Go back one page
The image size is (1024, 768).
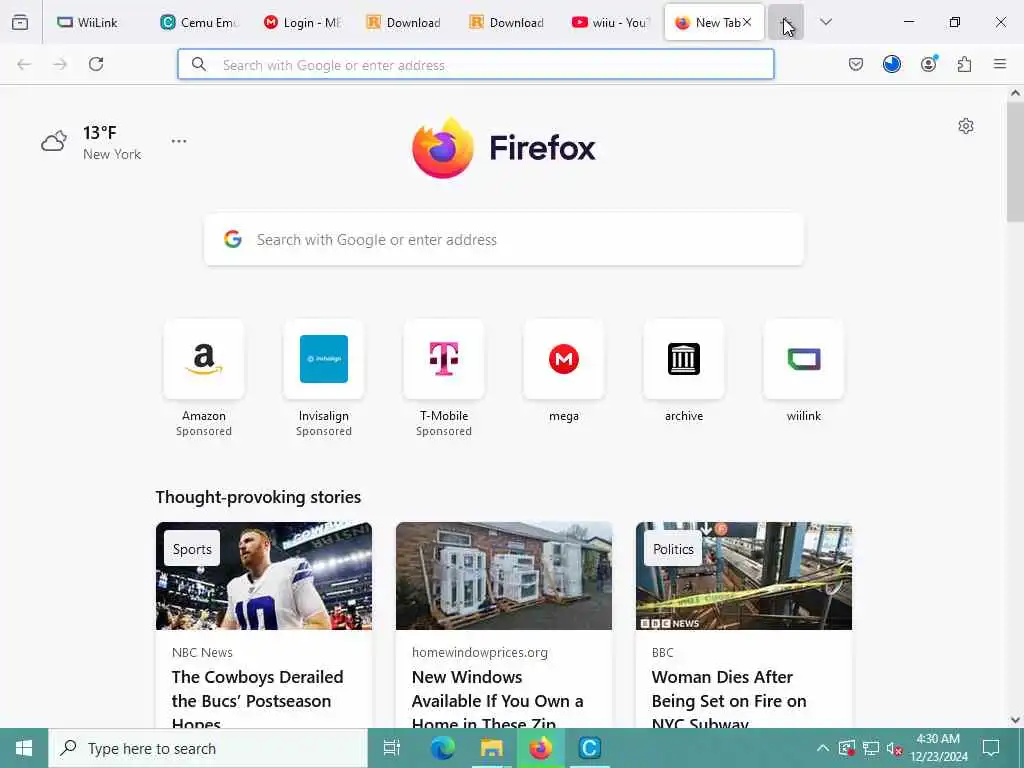click(x=24, y=64)
